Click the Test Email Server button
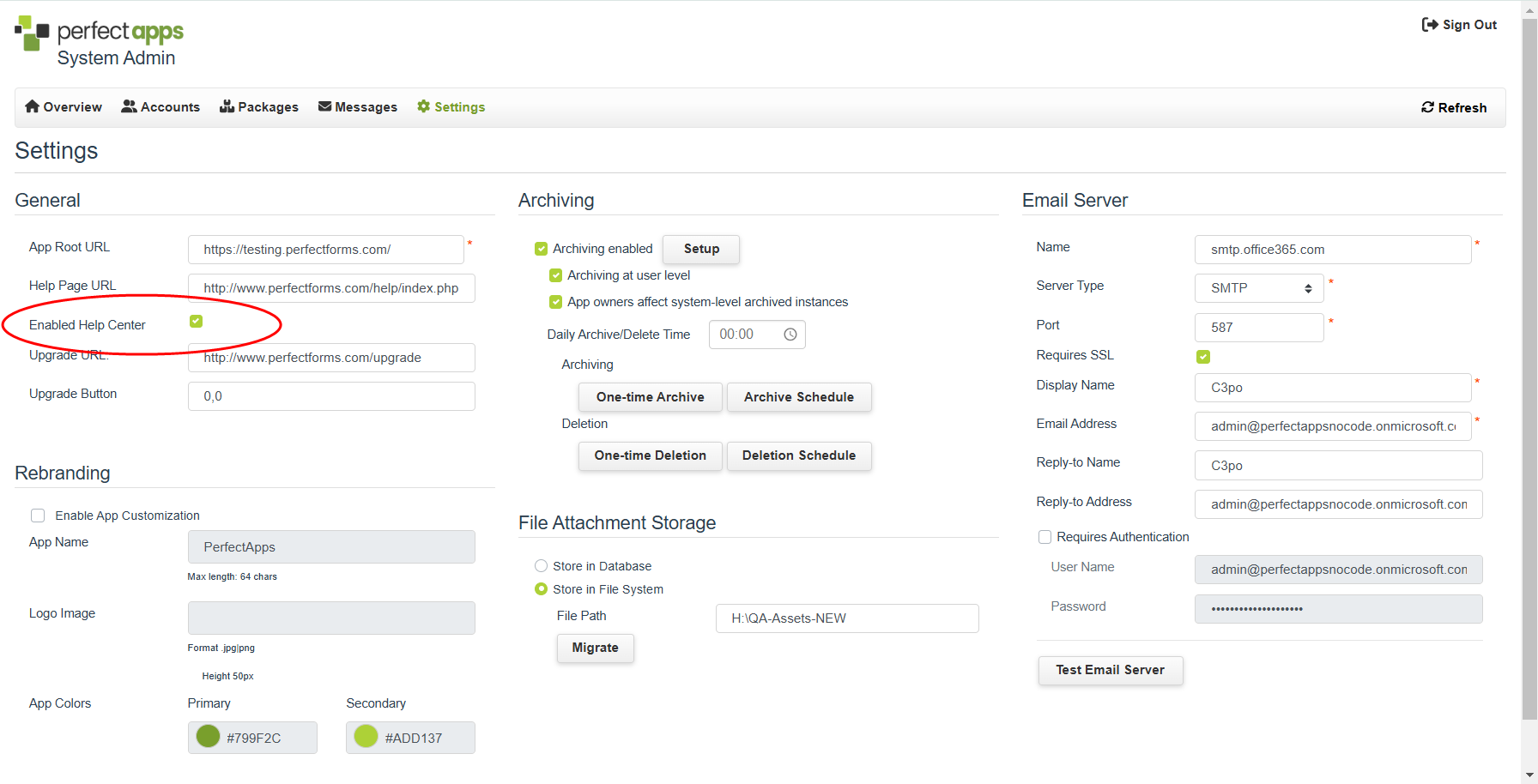The height and width of the screenshot is (784, 1538). pyautogui.click(x=1110, y=670)
